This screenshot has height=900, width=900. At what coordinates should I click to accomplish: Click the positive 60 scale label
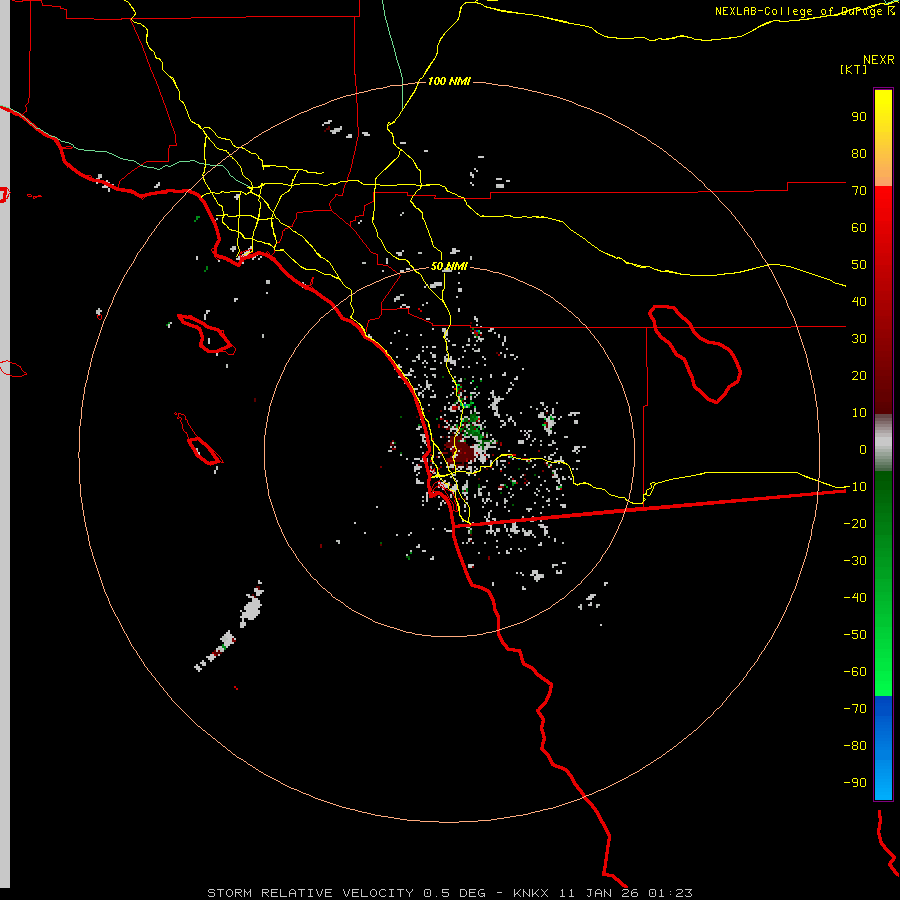[859, 227]
